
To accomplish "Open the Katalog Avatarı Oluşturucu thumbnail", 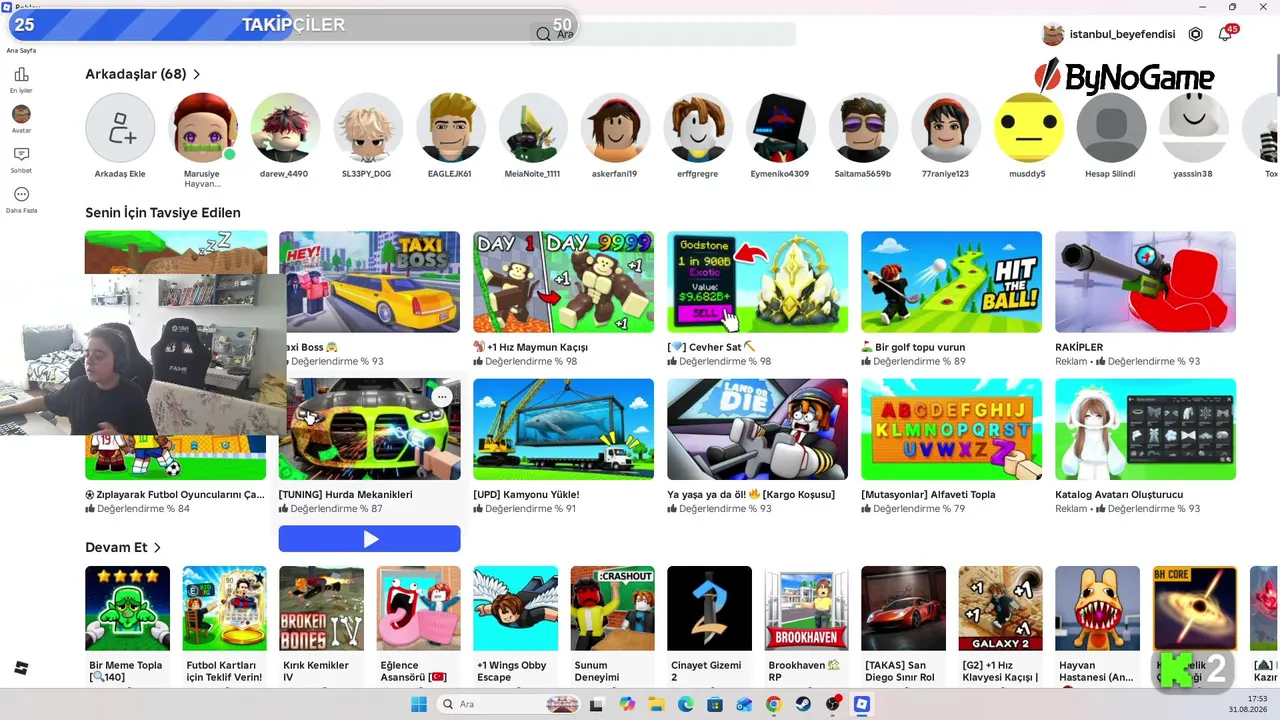I will (x=1146, y=429).
